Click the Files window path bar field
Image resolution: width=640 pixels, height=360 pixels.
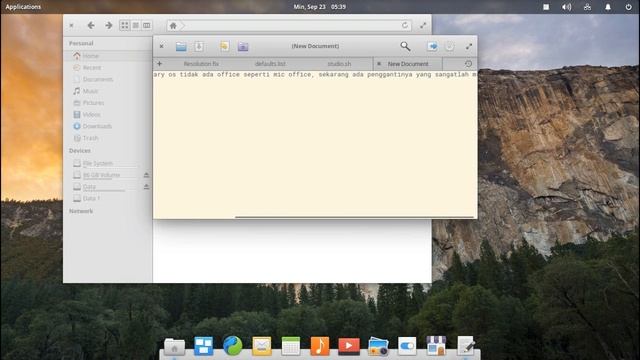(x=289, y=26)
